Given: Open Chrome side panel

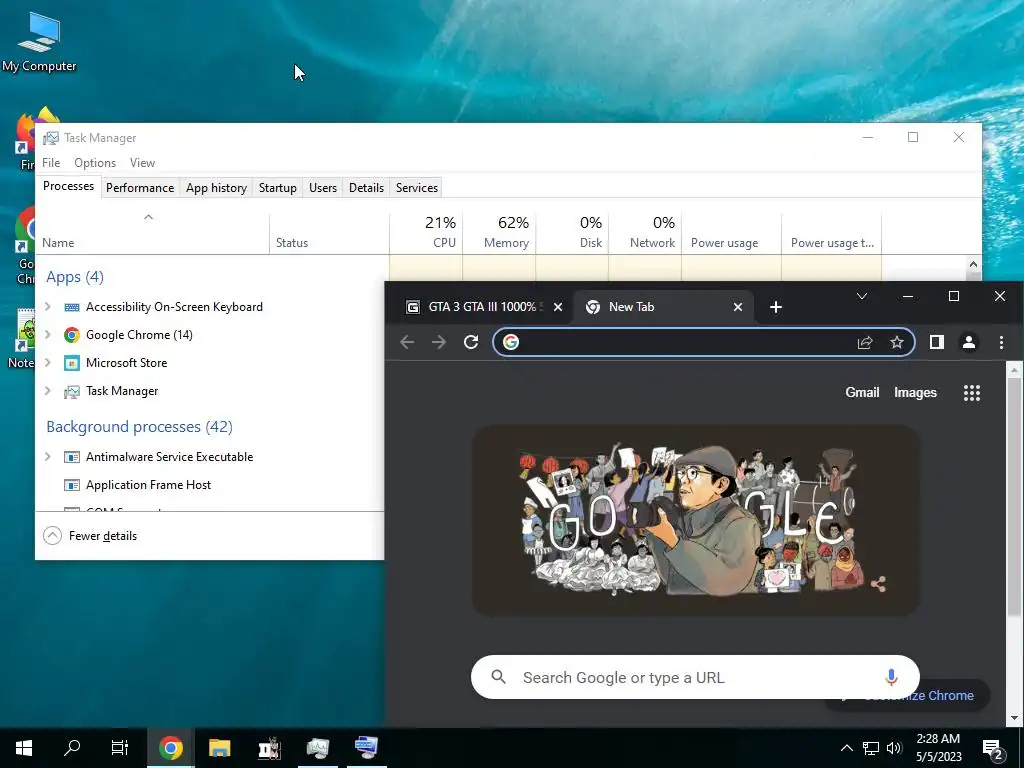Looking at the screenshot, I should pyautogui.click(x=936, y=342).
